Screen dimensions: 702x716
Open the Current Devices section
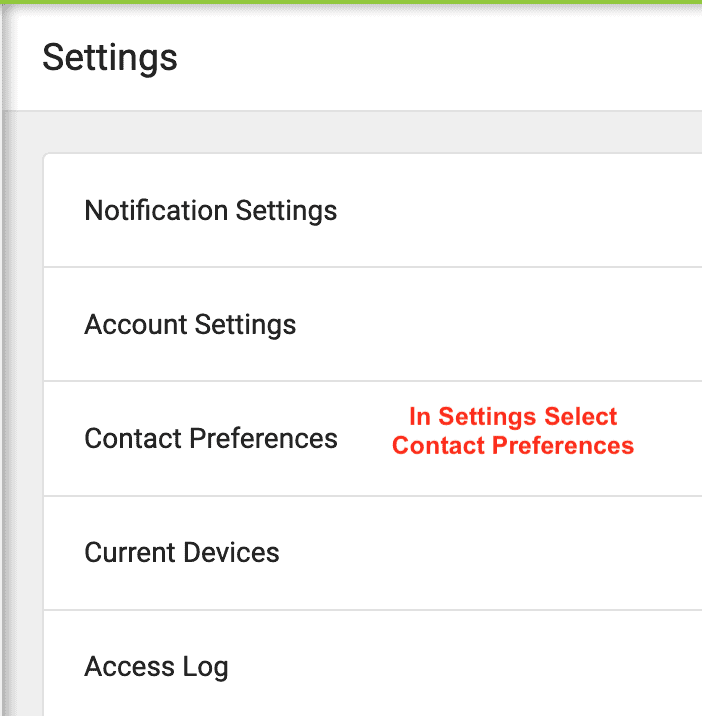pyautogui.click(x=182, y=553)
